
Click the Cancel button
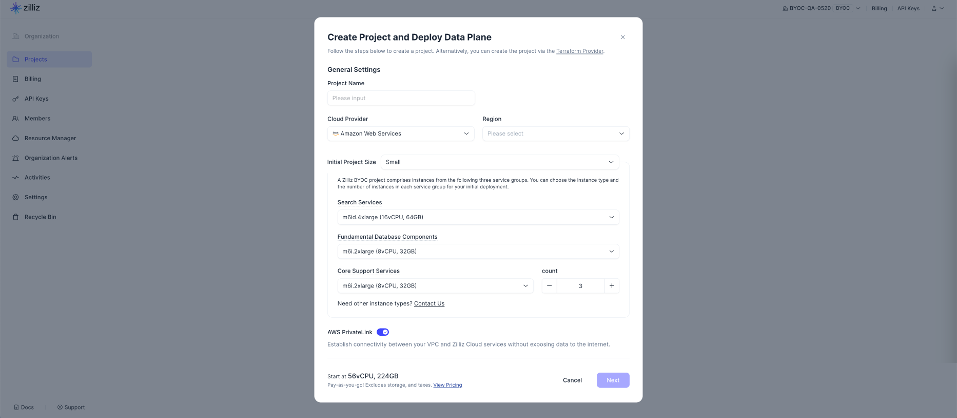click(572, 380)
